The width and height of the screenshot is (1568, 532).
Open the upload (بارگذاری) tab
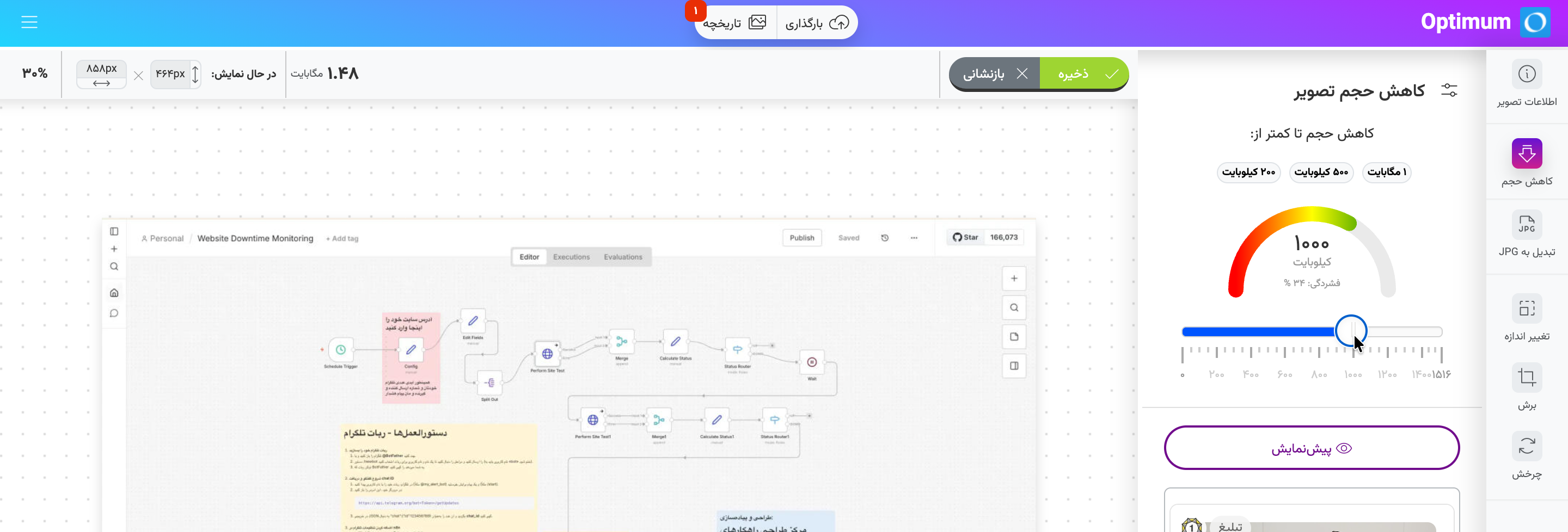point(816,23)
